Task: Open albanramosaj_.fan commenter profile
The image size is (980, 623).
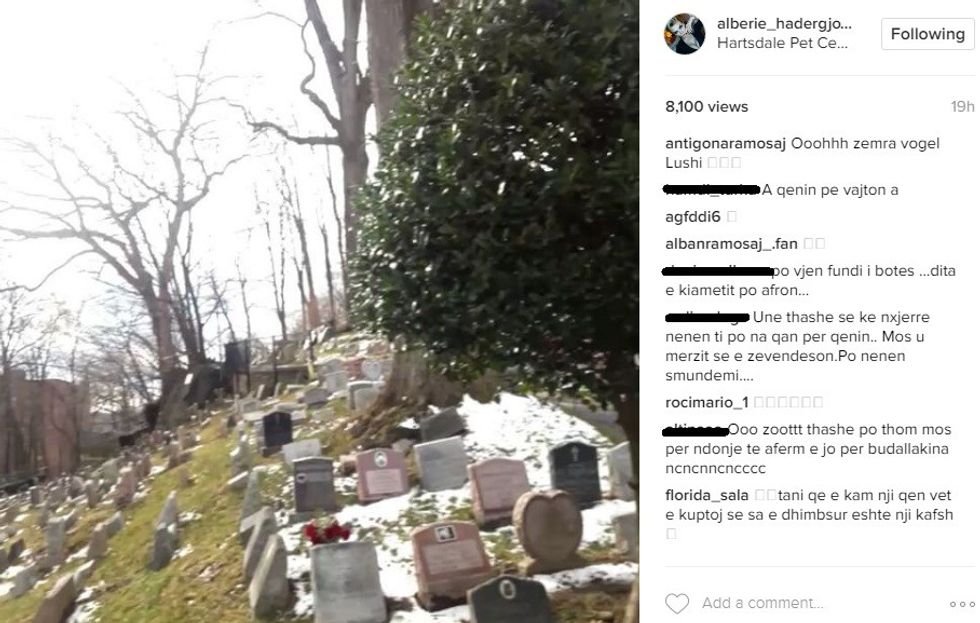Action: coord(731,244)
